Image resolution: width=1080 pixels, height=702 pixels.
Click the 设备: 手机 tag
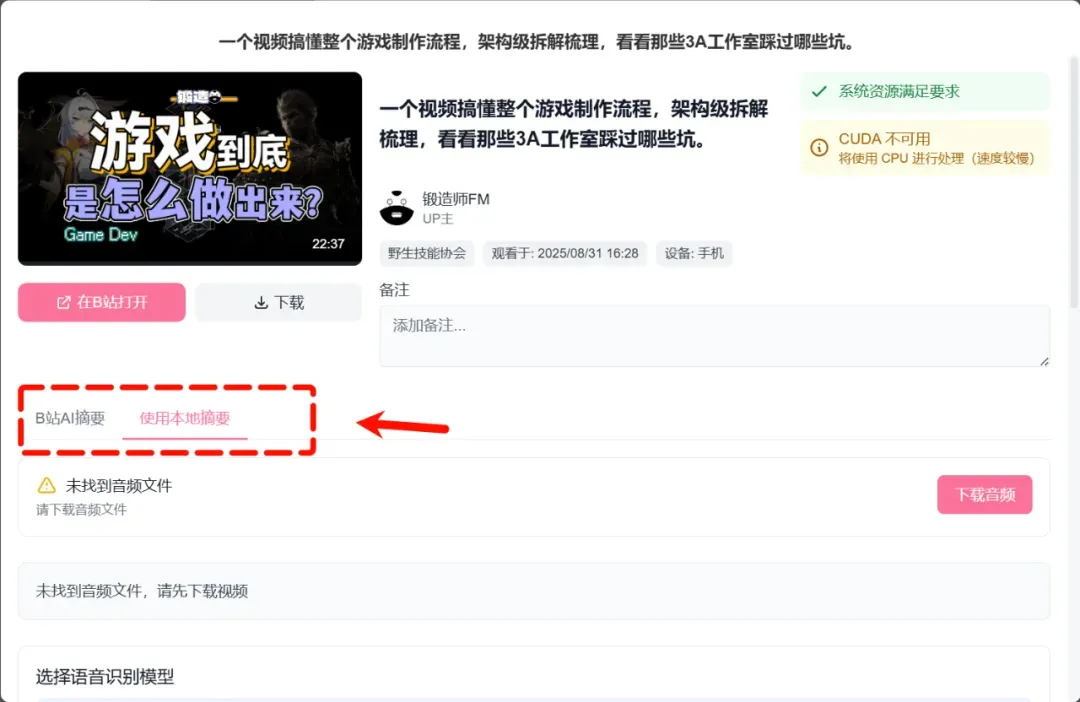(x=694, y=254)
